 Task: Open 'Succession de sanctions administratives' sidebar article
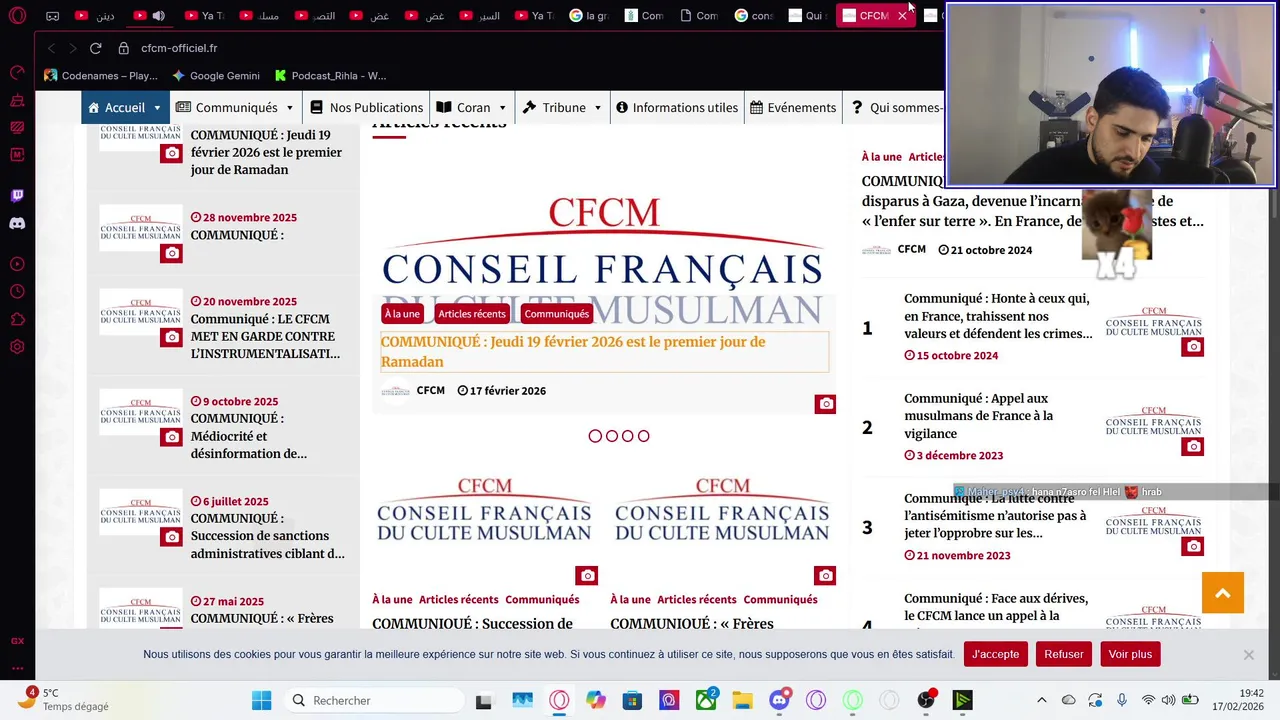click(268, 536)
